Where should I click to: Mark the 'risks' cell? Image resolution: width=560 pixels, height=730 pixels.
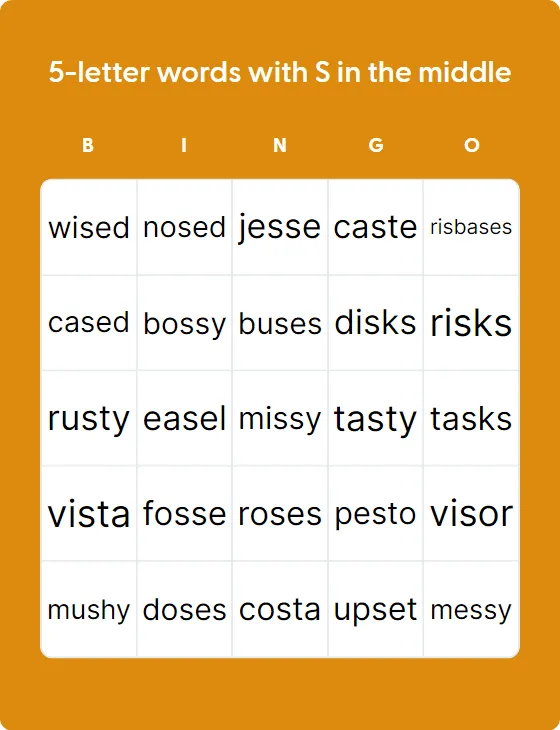pyautogui.click(x=471, y=323)
